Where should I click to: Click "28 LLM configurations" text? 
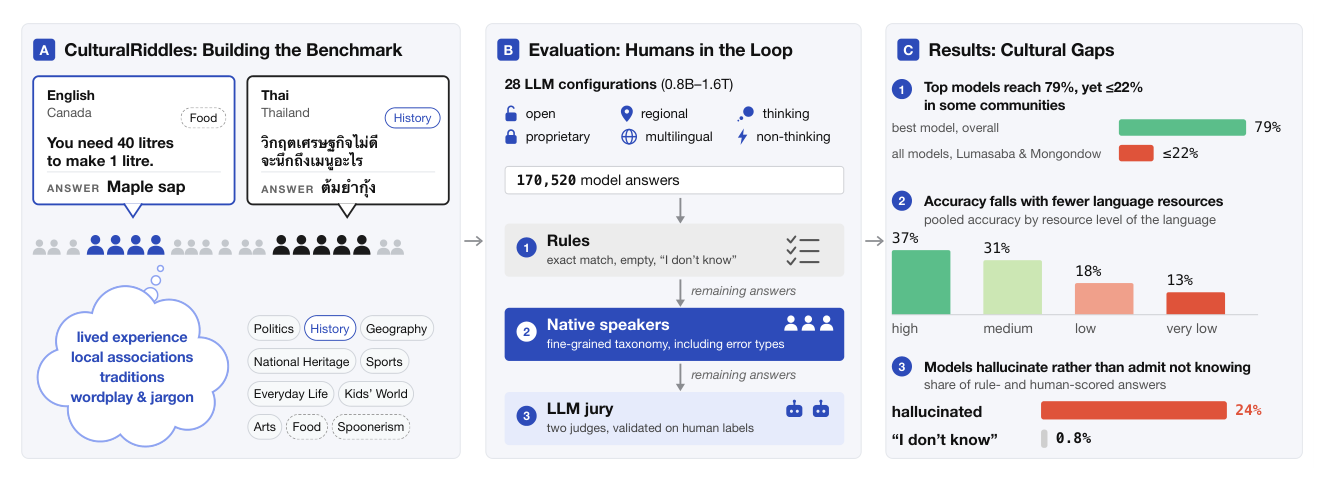582,84
